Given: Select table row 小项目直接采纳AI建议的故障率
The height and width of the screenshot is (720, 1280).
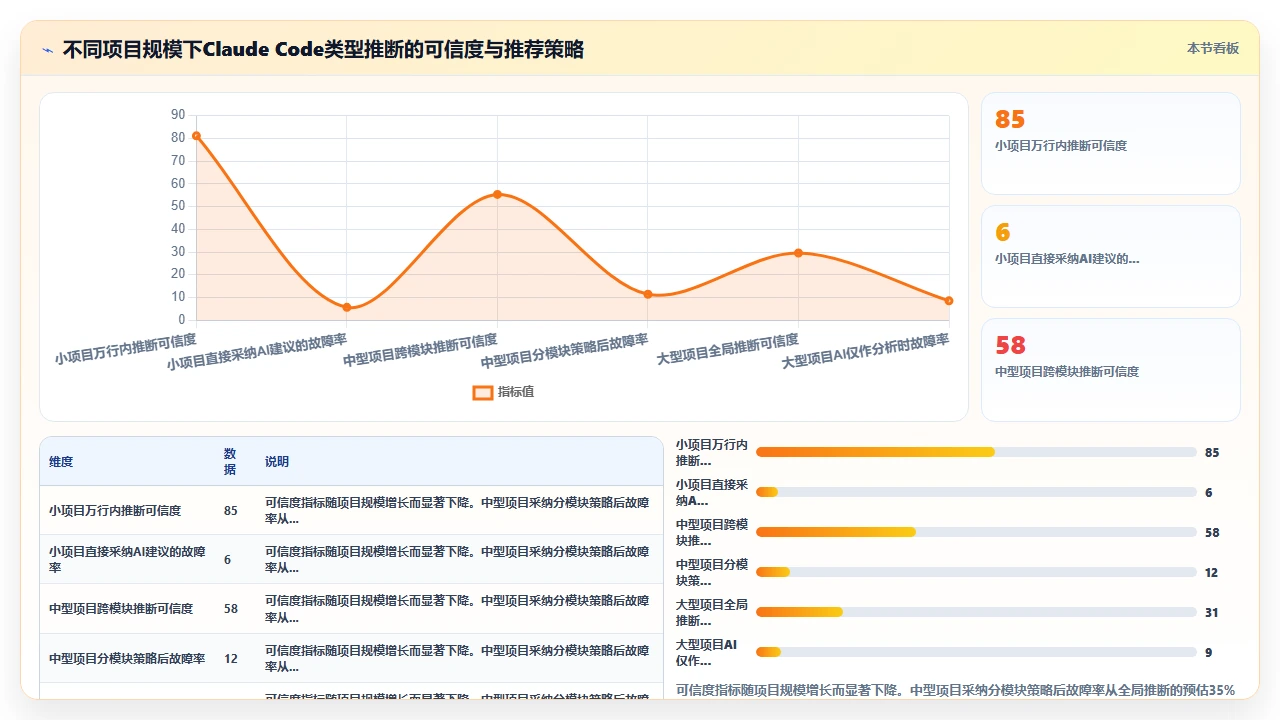Looking at the screenshot, I should 351,559.
